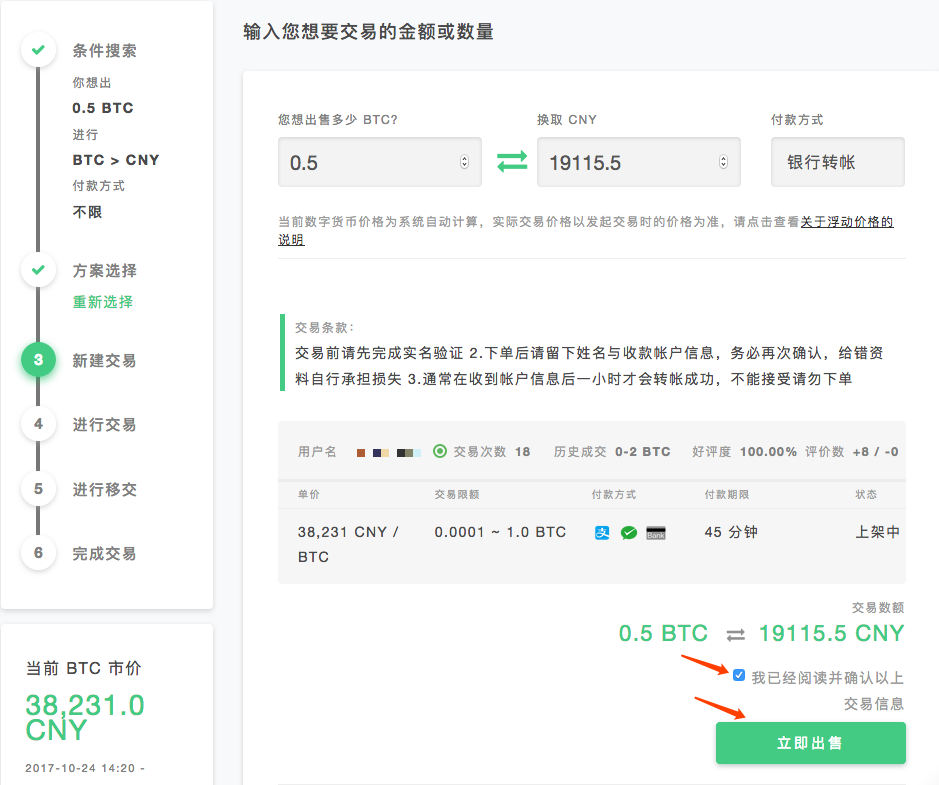Select the 进行交易 step

(104, 425)
